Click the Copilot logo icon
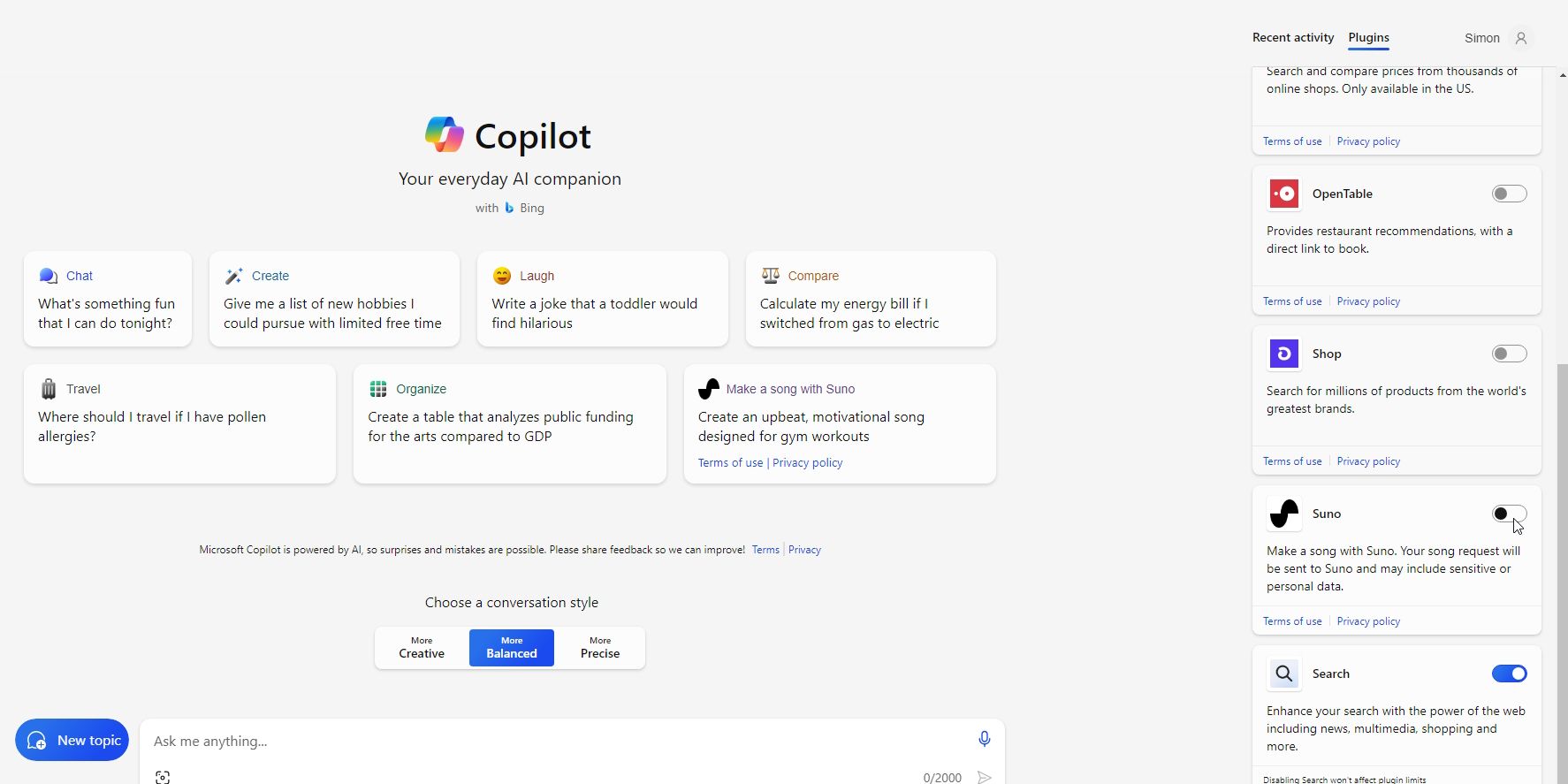The height and width of the screenshot is (784, 1568). coord(444,133)
